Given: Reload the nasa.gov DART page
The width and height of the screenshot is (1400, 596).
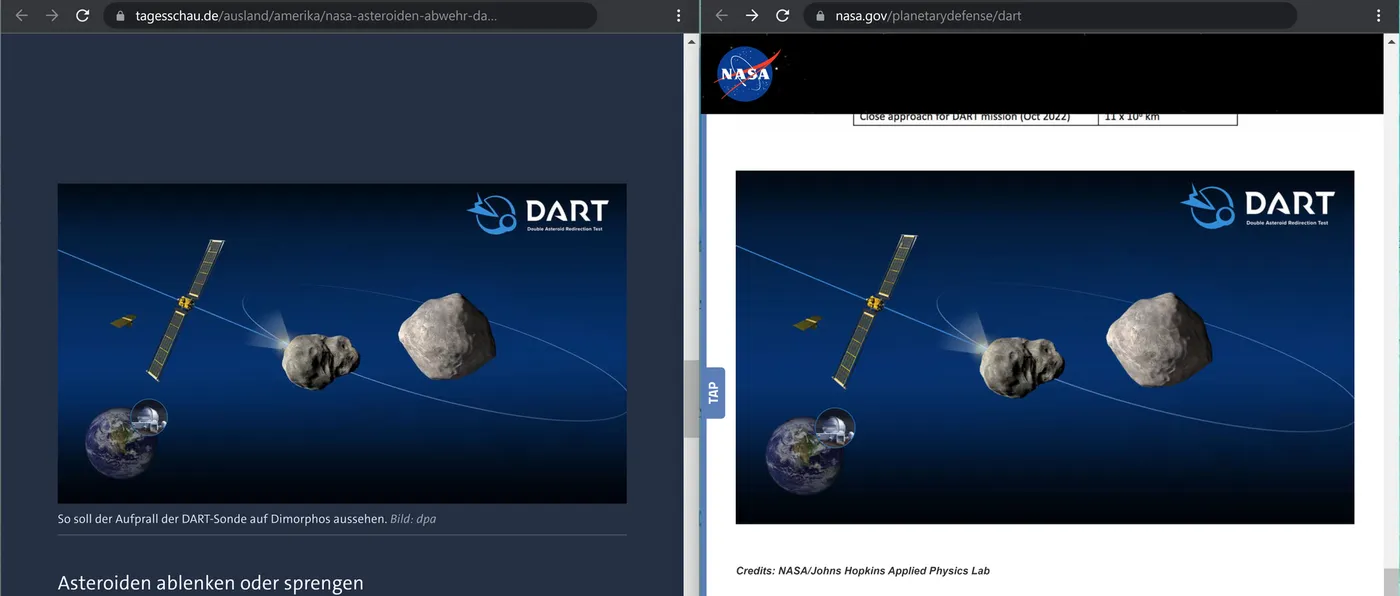Looking at the screenshot, I should pyautogui.click(x=783, y=16).
